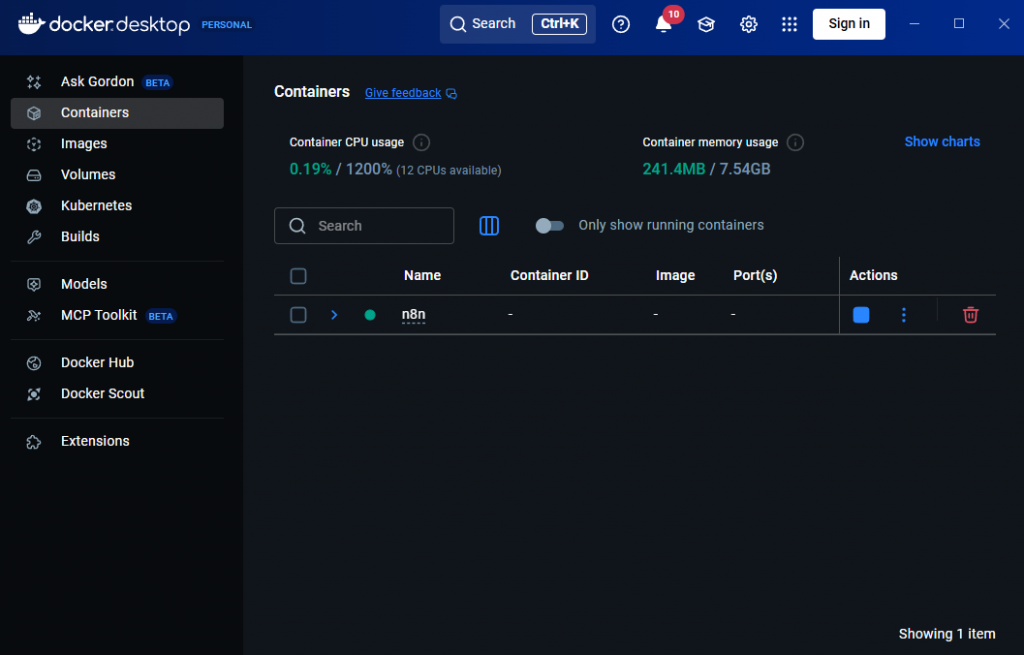
Task: Sort by the Name column header
Action: pos(422,276)
